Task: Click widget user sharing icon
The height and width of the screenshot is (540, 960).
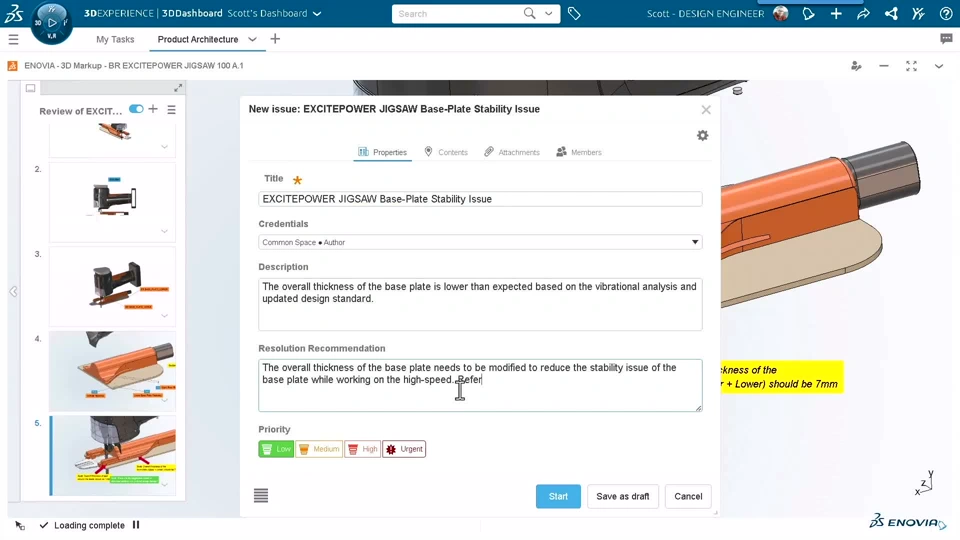Action: pos(856,66)
